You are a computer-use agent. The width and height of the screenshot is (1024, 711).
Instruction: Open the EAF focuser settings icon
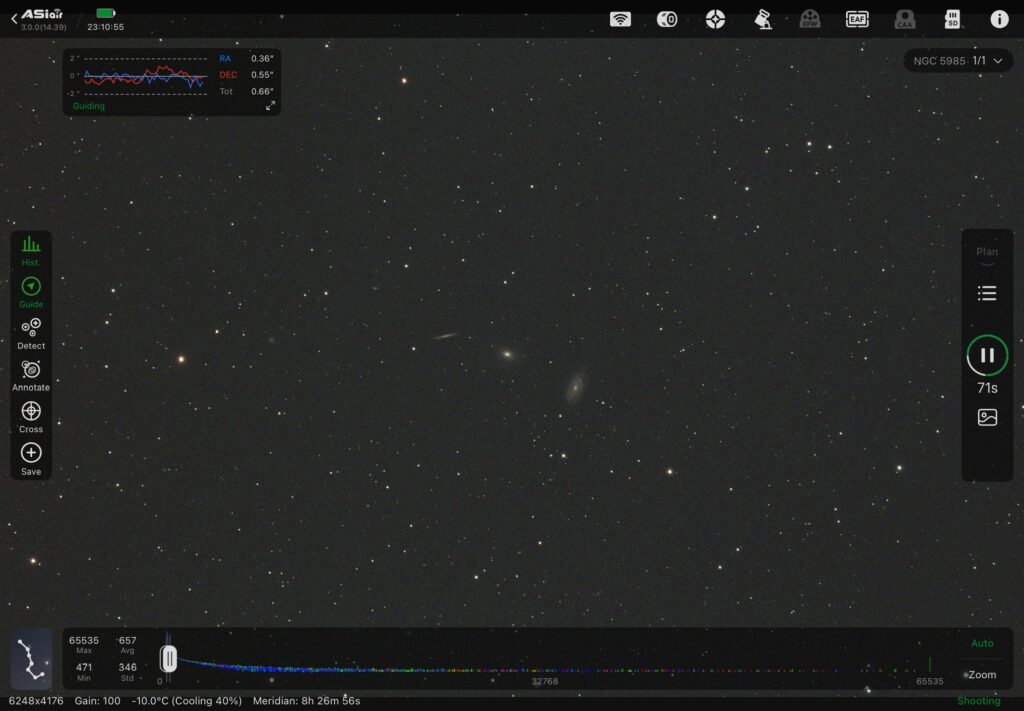857,19
